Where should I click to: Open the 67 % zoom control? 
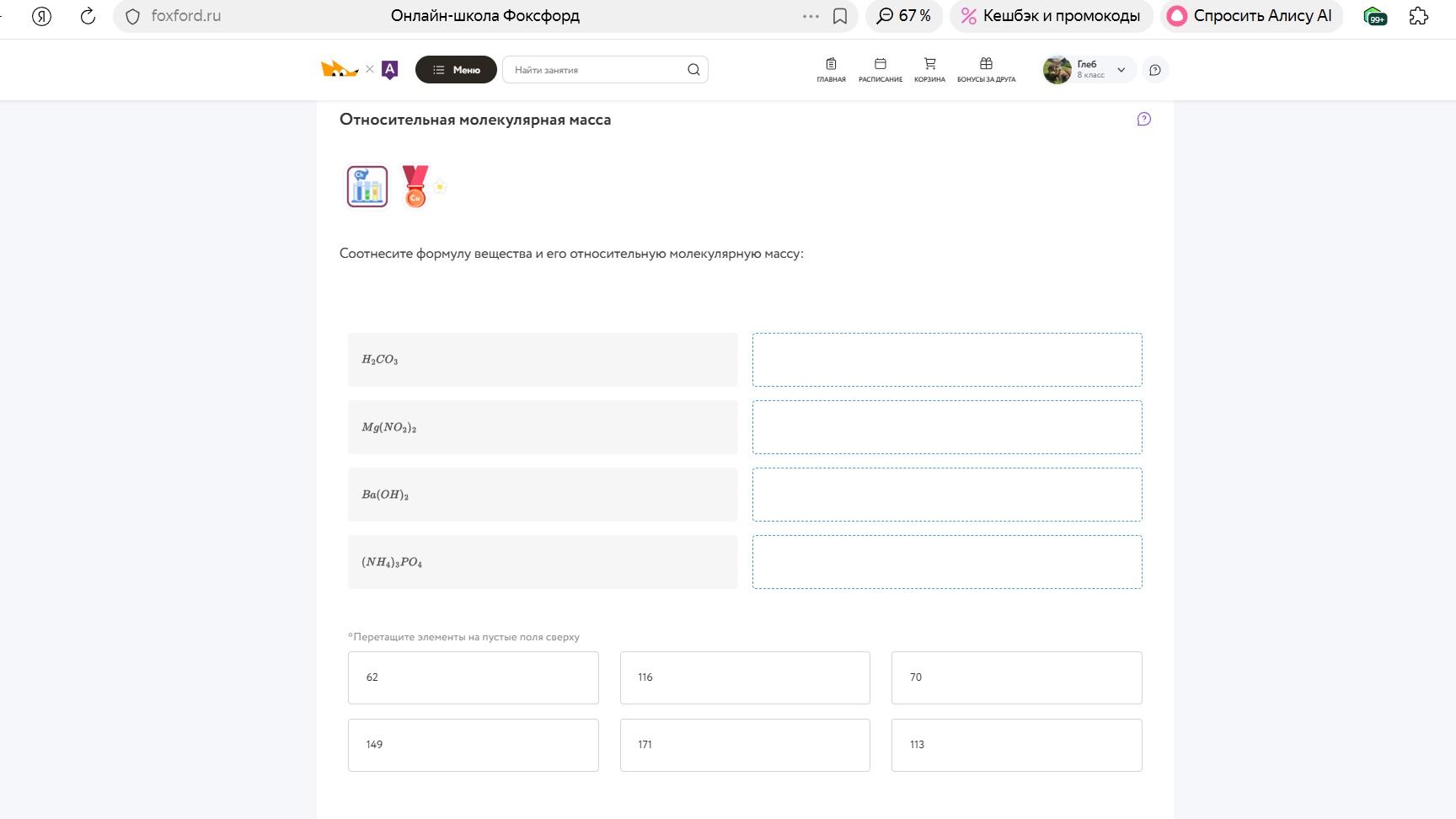tap(903, 16)
